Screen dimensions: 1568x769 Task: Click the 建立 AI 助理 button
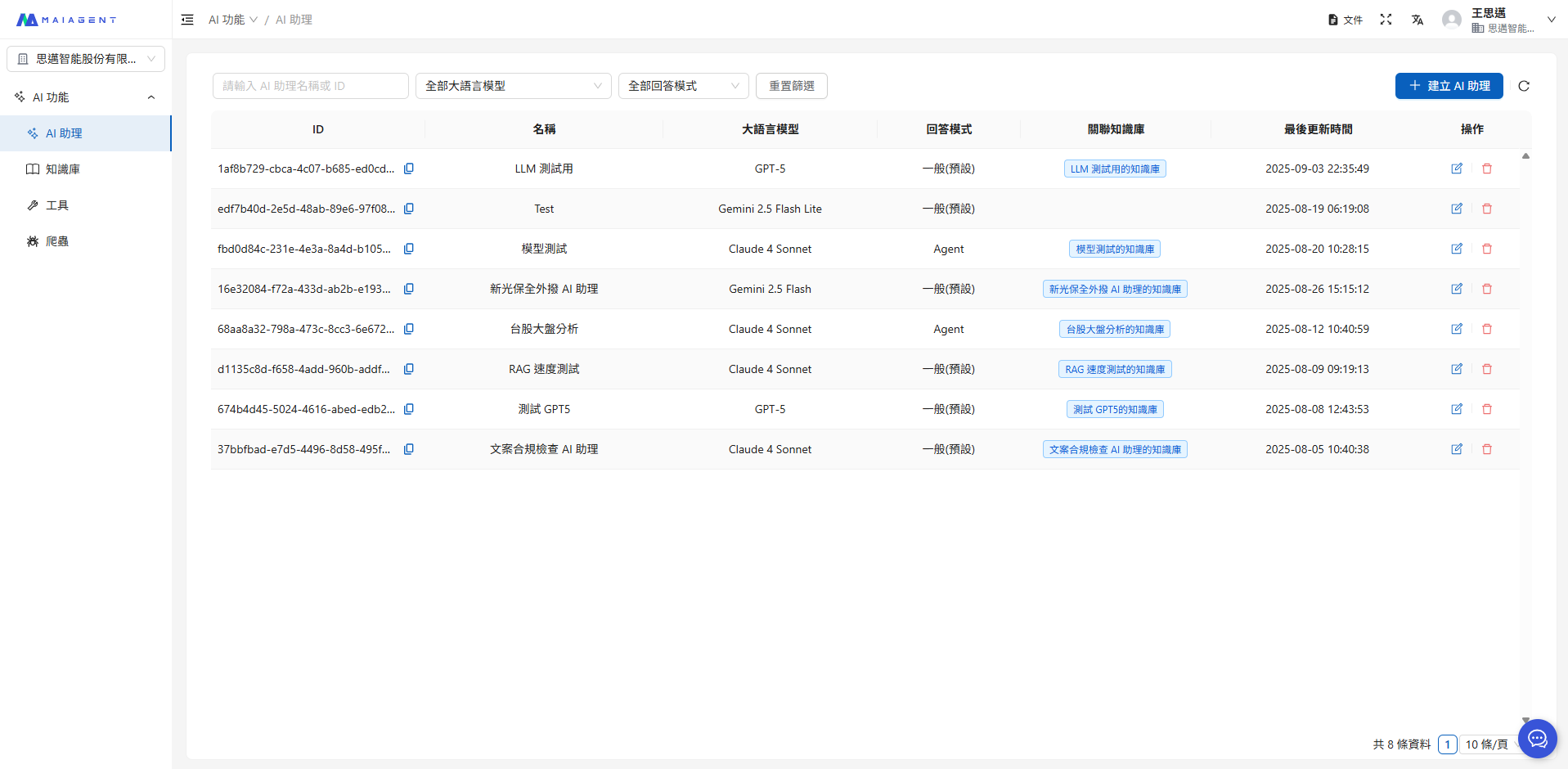[x=1449, y=86]
